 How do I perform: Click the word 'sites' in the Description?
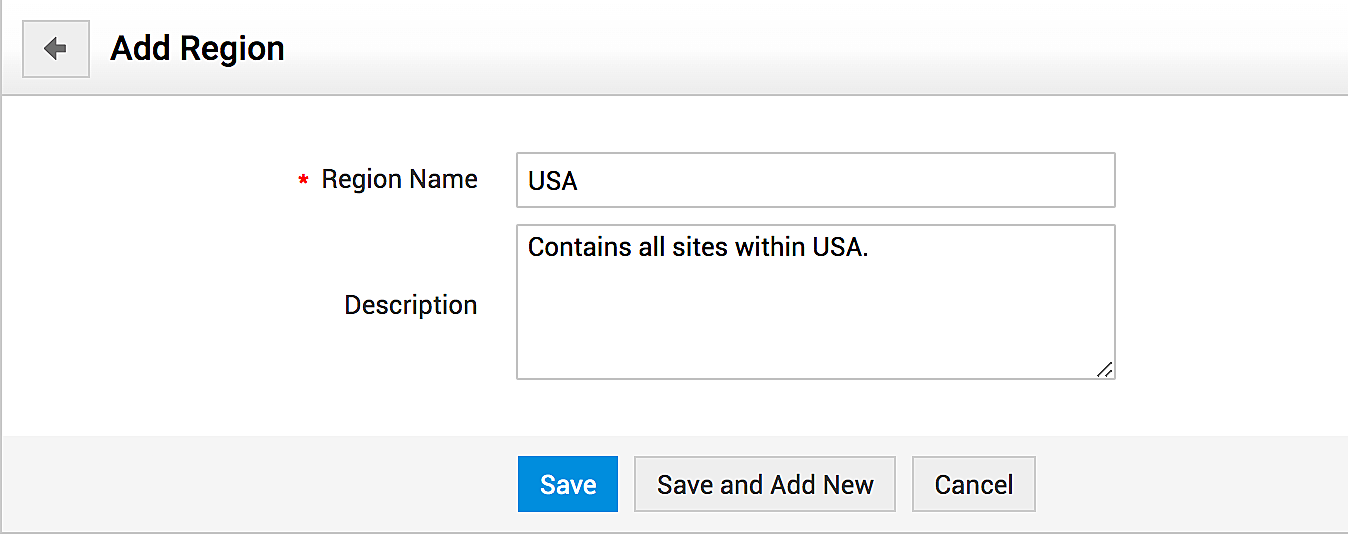point(699,247)
